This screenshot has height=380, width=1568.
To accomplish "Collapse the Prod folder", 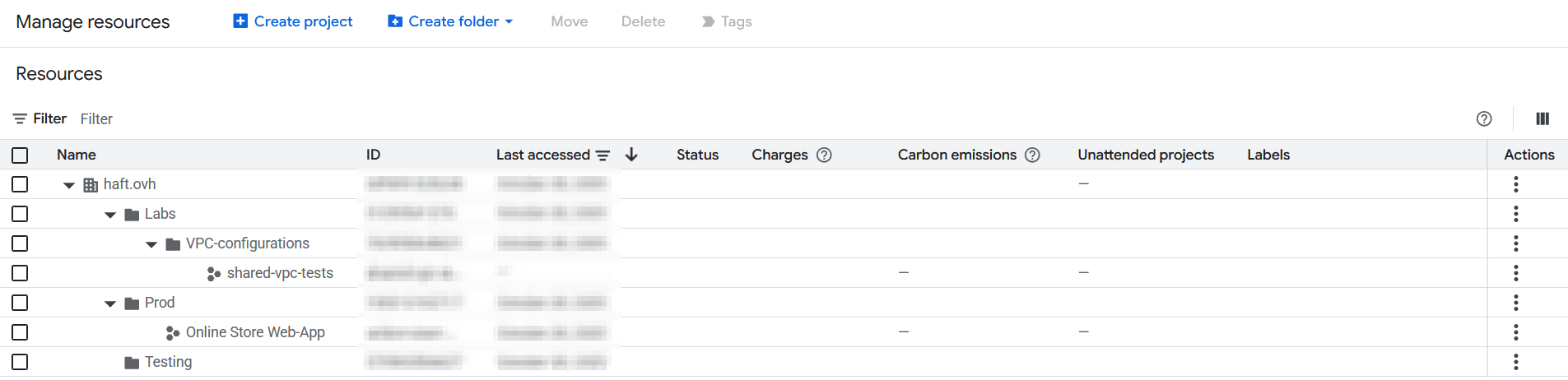I will [110, 304].
